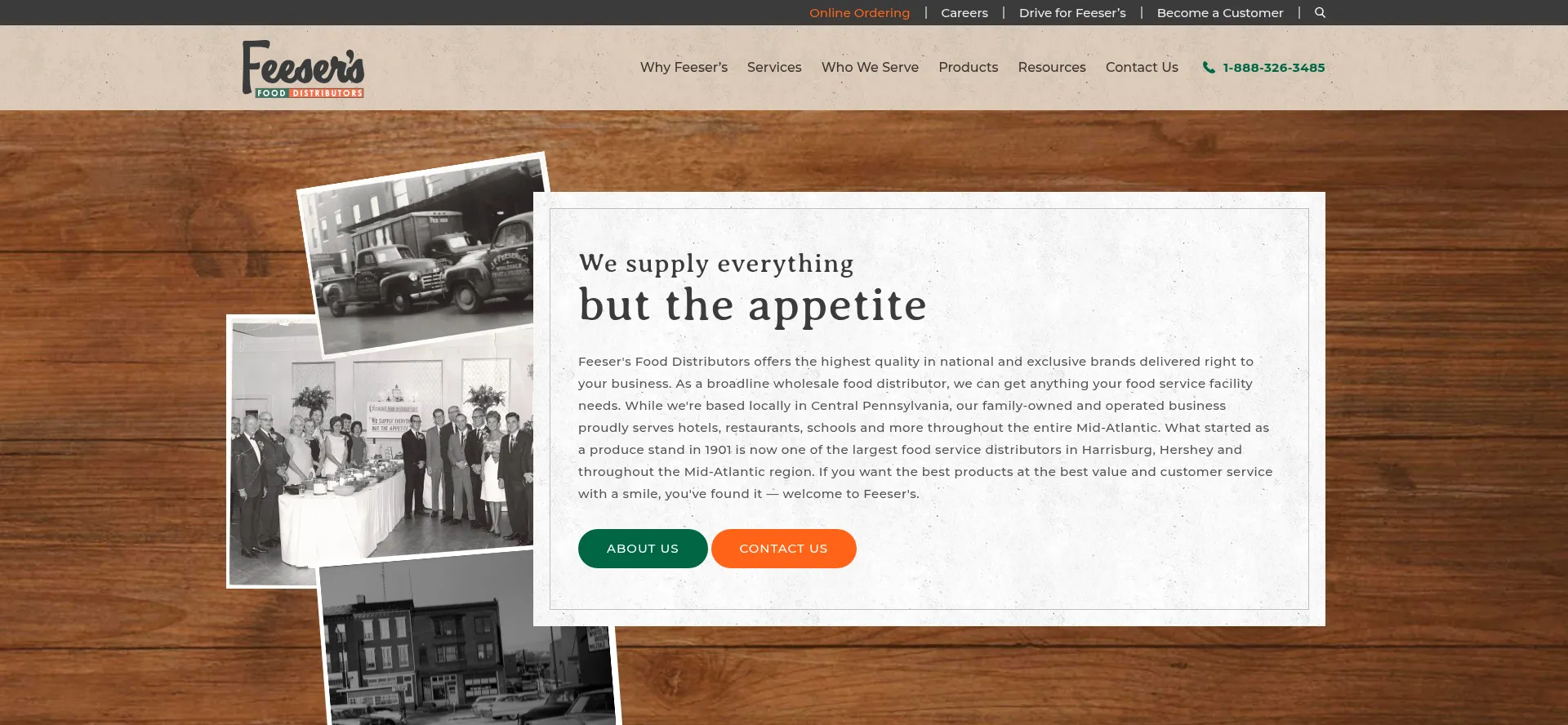The image size is (1568, 725).
Task: Visit the Drive for Feeser's page
Action: (x=1072, y=12)
